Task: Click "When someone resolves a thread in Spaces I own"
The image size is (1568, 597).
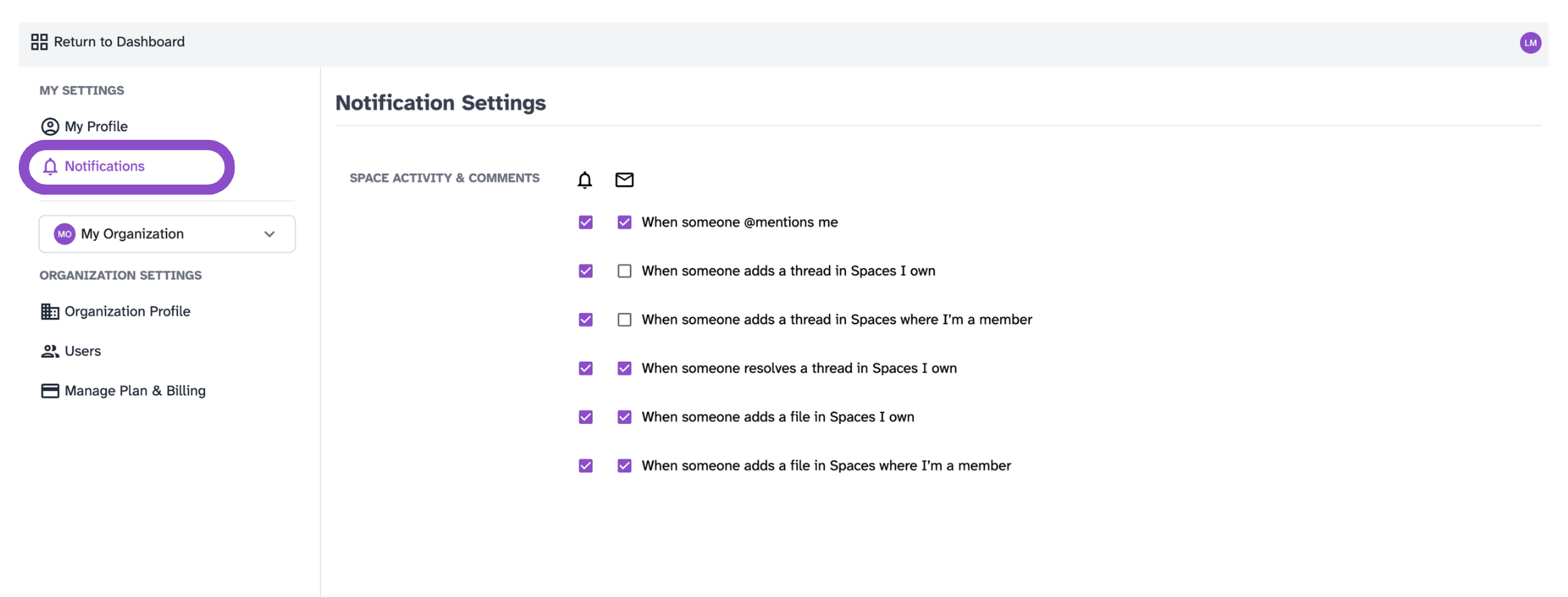Action: tap(799, 368)
